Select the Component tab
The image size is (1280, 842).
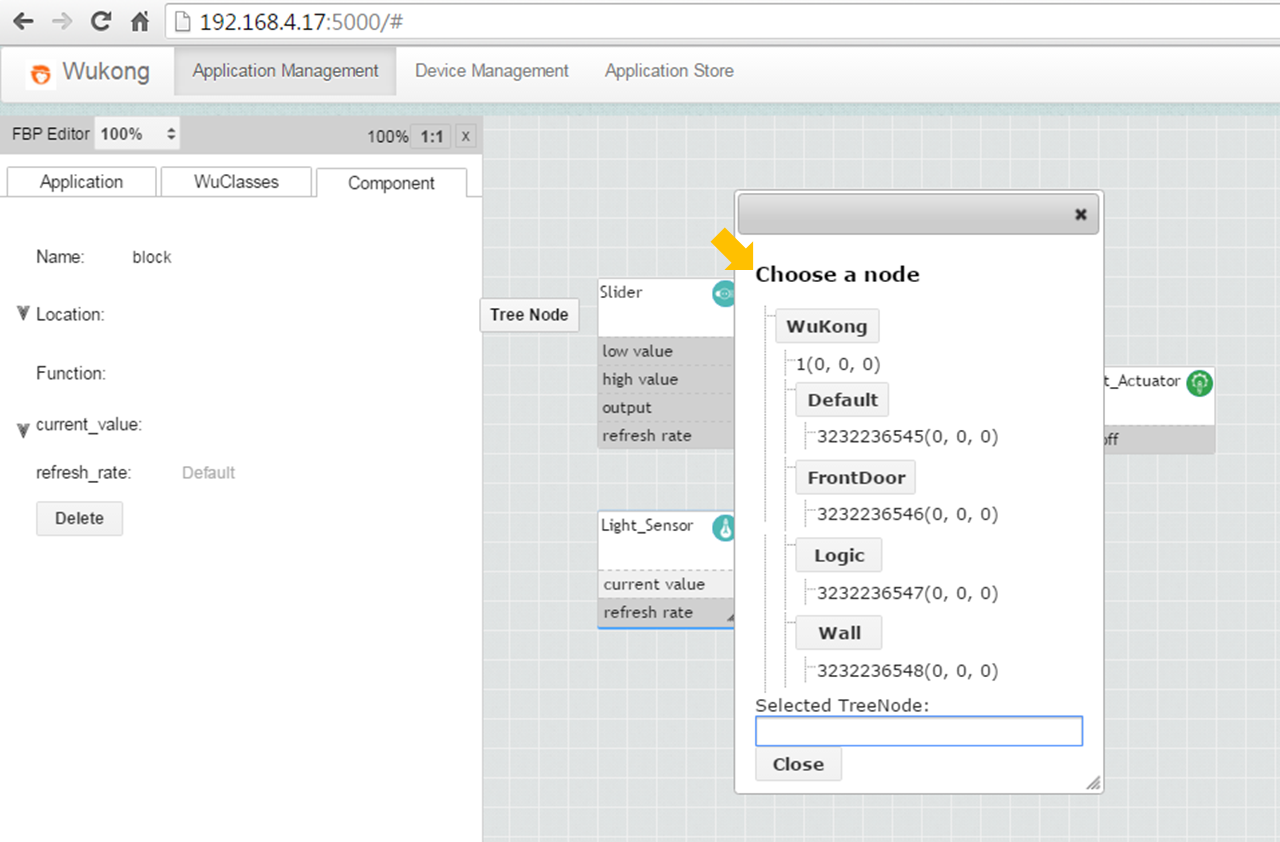[x=391, y=183]
